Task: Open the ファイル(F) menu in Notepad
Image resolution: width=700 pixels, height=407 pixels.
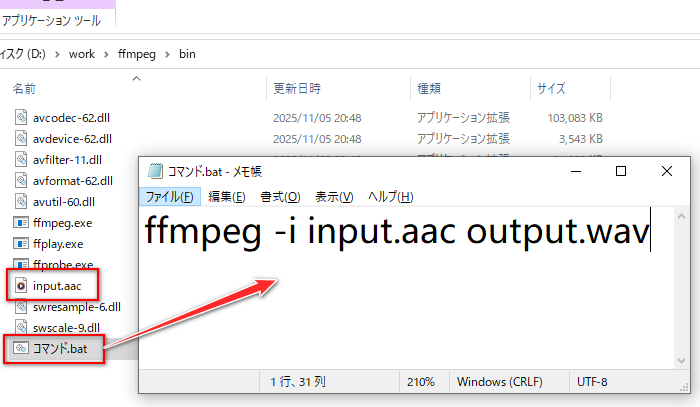Action: pyautogui.click(x=170, y=197)
